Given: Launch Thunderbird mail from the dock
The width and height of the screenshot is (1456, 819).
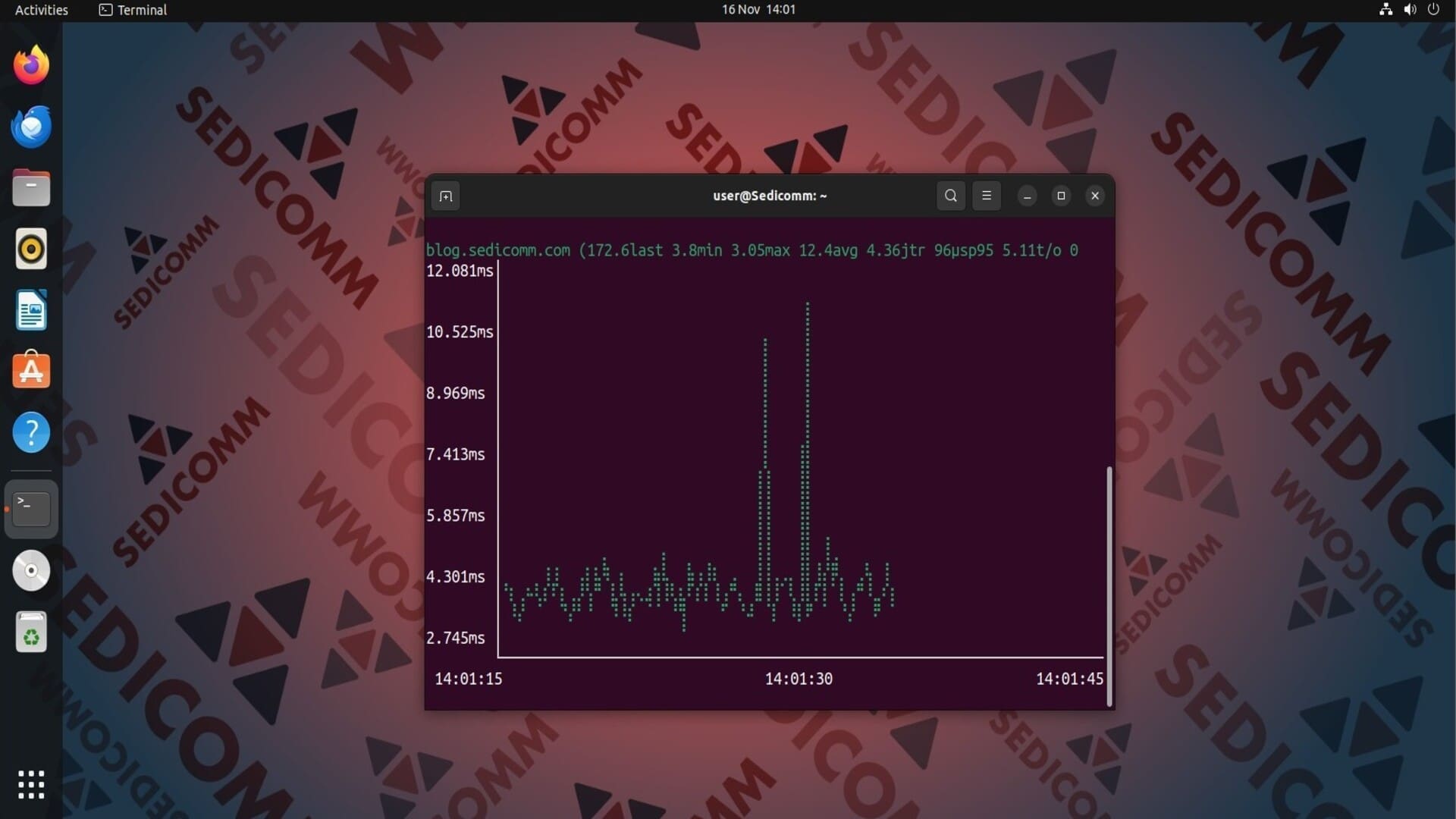Looking at the screenshot, I should (x=31, y=127).
